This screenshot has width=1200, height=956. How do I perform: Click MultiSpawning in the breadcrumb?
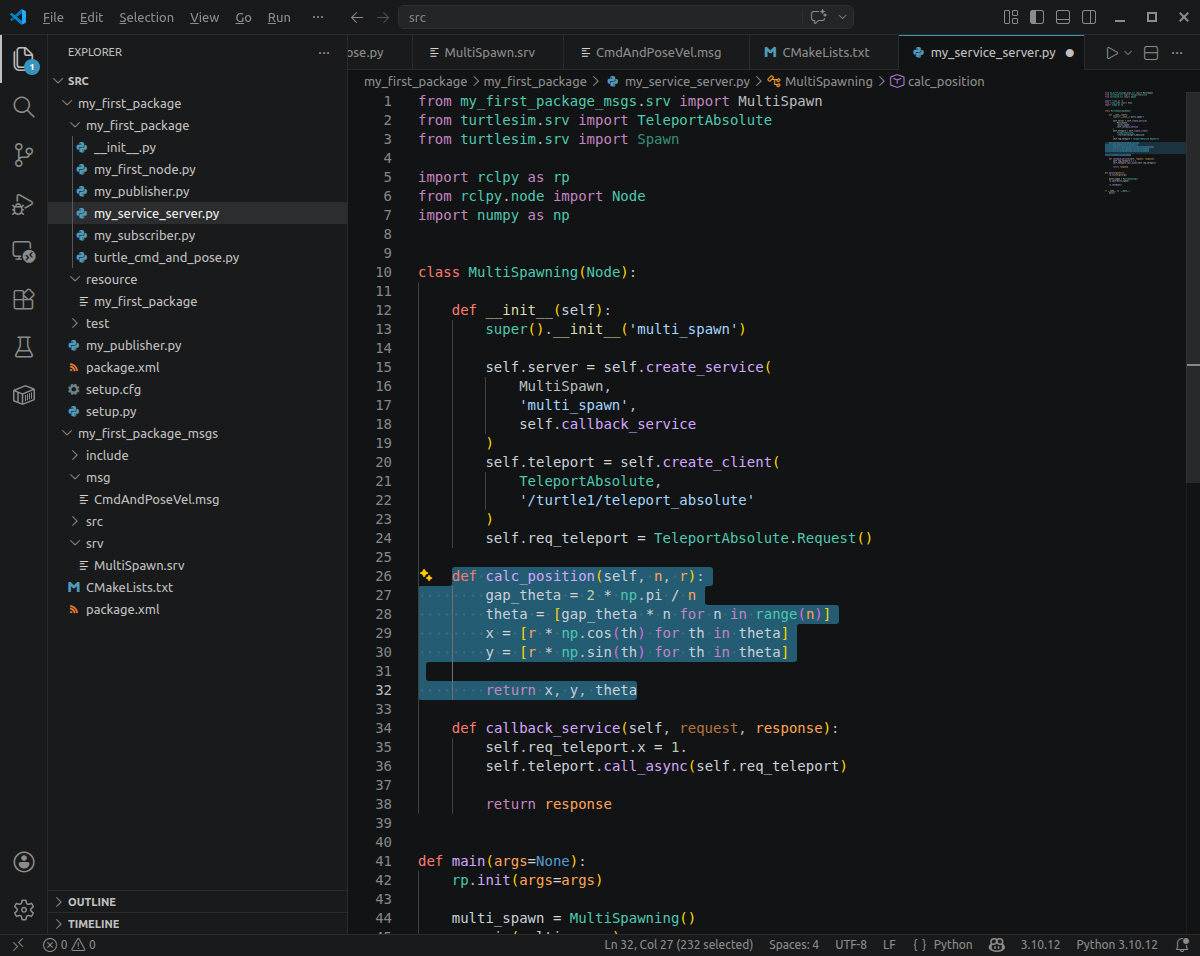pyautogui.click(x=828, y=81)
